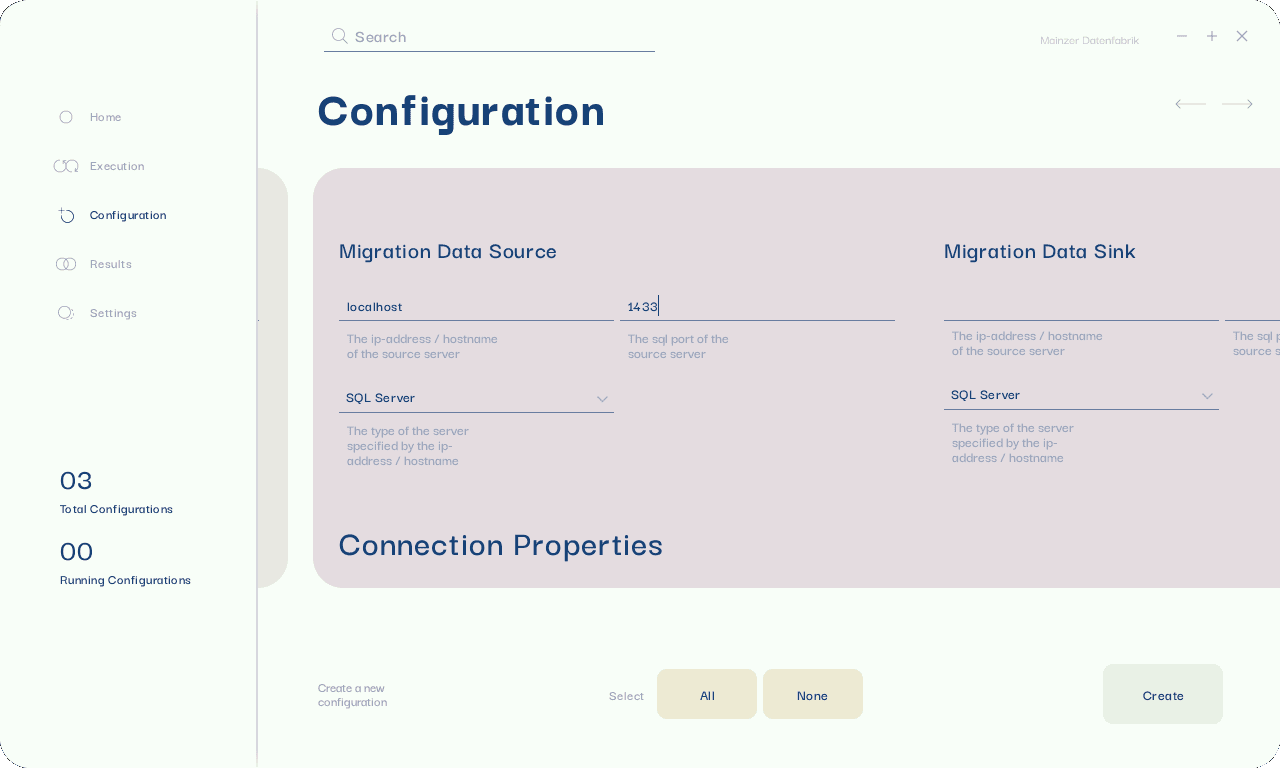Select All configurations button
This screenshot has height=768, width=1280.
coord(707,694)
